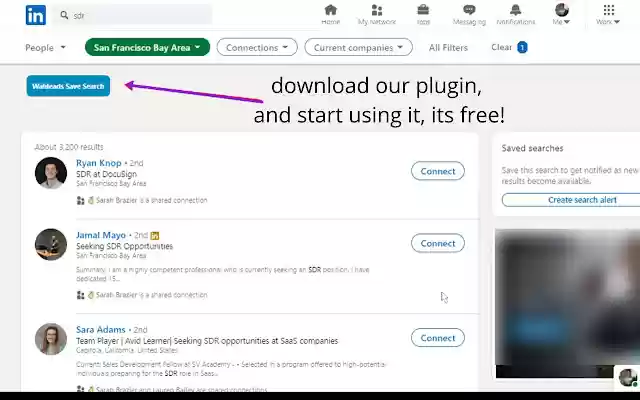Click Jamal Mayo's profile photo
Viewport: 640px width, 400px height.
click(x=51, y=244)
